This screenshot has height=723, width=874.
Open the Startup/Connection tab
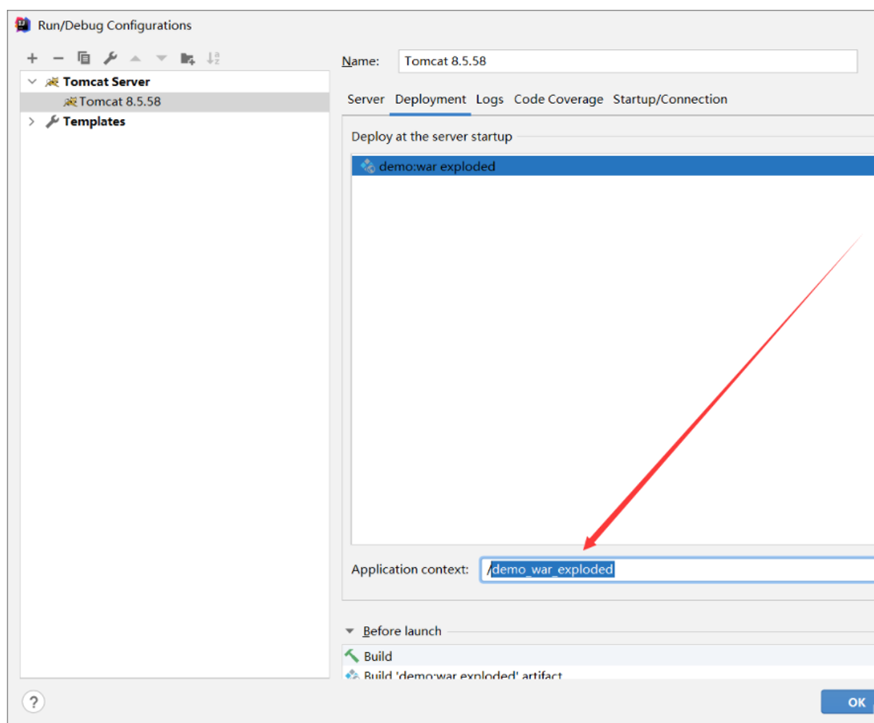(x=670, y=99)
